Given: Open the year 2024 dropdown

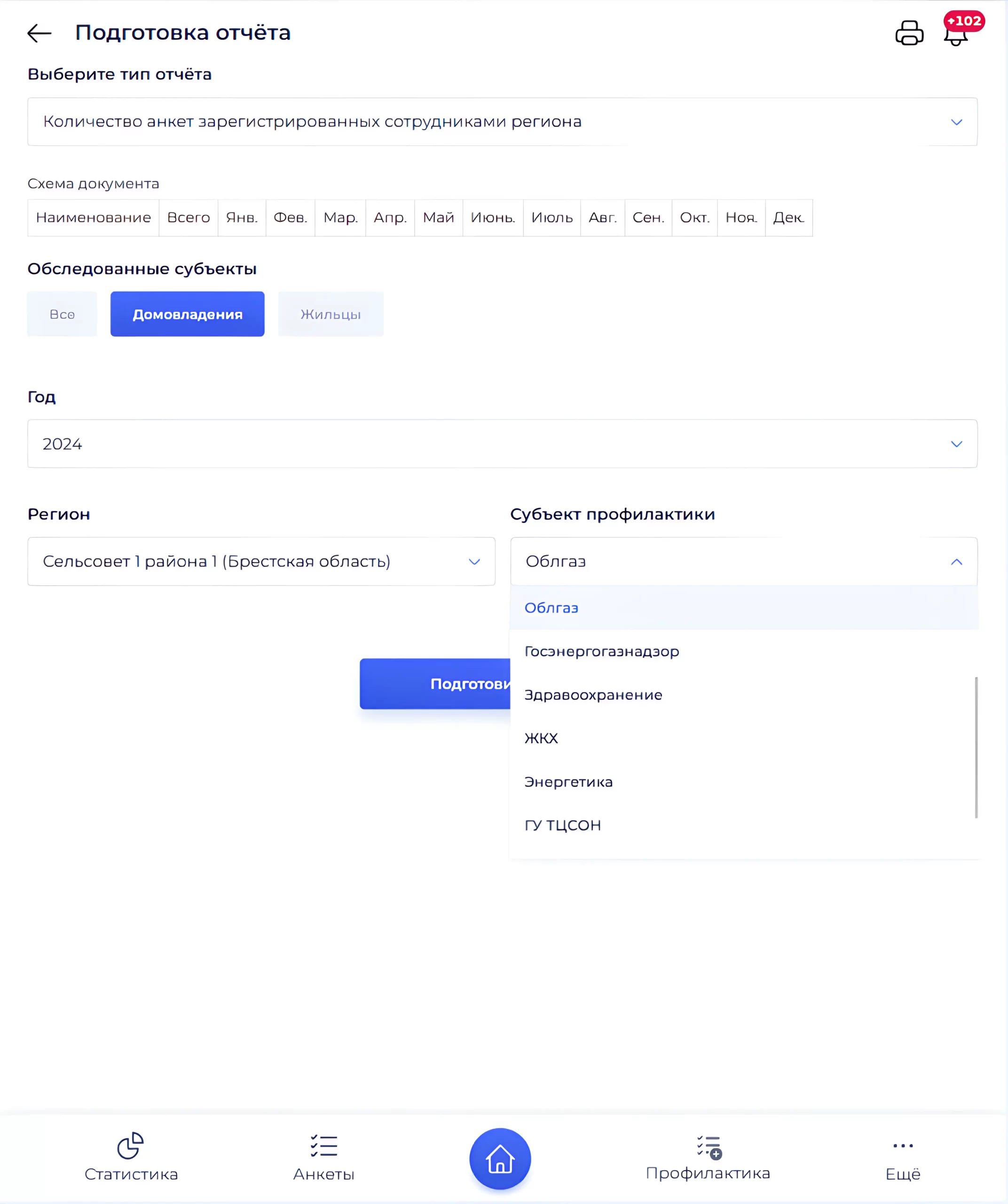Looking at the screenshot, I should point(503,444).
